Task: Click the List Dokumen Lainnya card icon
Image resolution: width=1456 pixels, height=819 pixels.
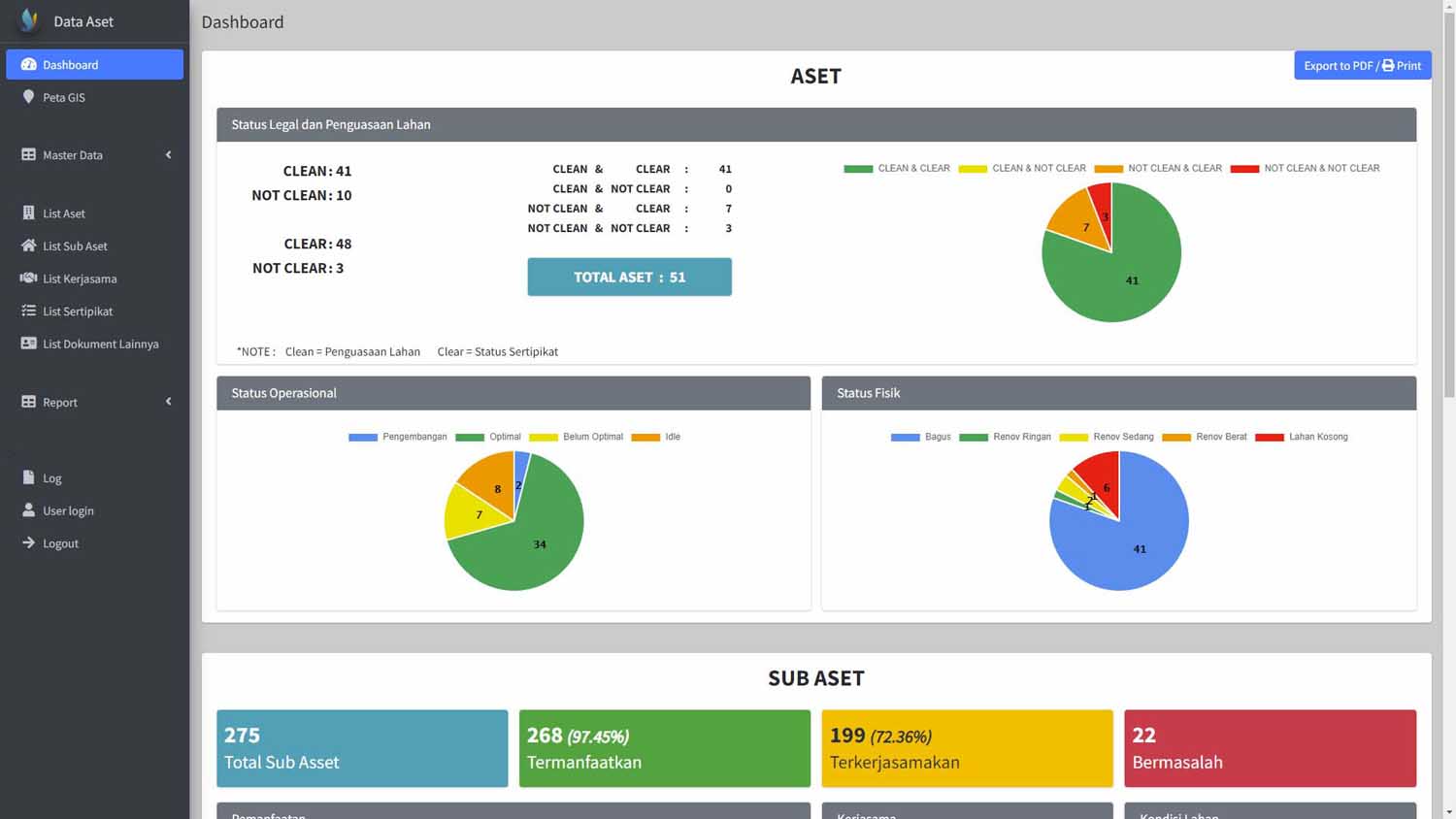Action: pyautogui.click(x=28, y=344)
